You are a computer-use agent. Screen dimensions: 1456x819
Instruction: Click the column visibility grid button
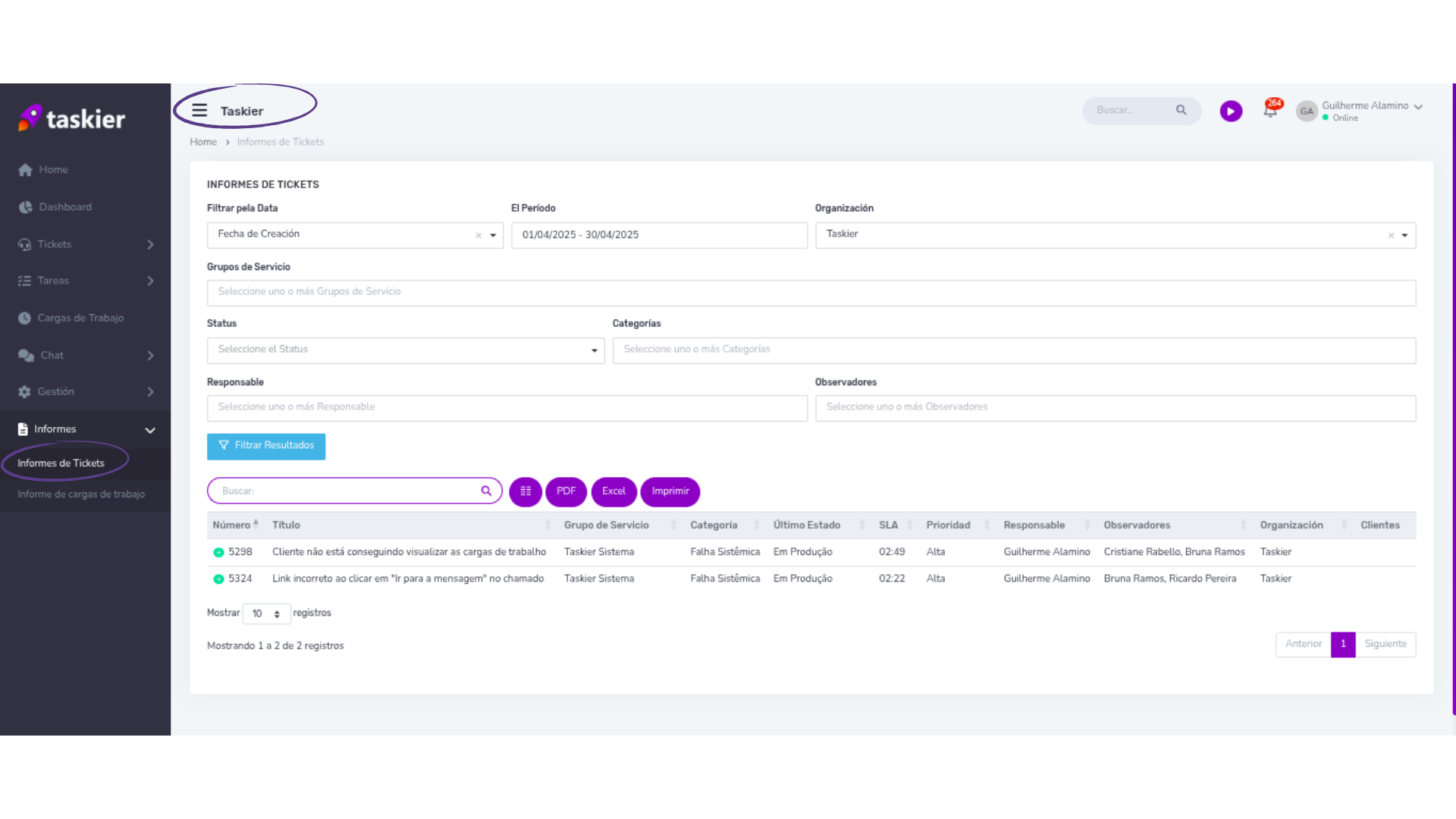pyautogui.click(x=526, y=491)
